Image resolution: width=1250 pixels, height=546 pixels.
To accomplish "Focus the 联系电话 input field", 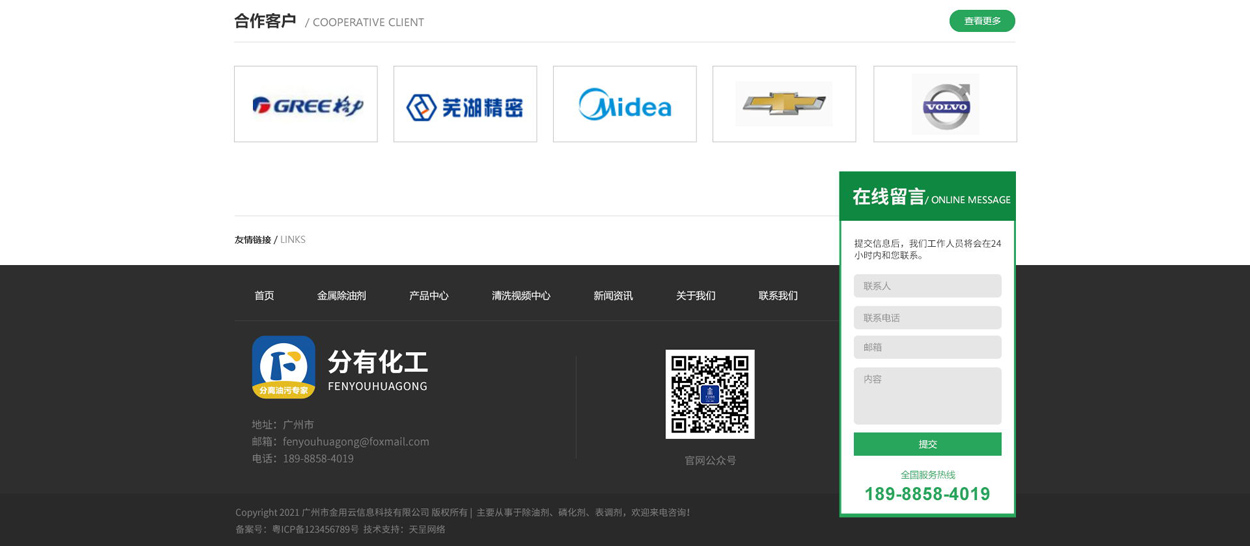I will pos(927,318).
